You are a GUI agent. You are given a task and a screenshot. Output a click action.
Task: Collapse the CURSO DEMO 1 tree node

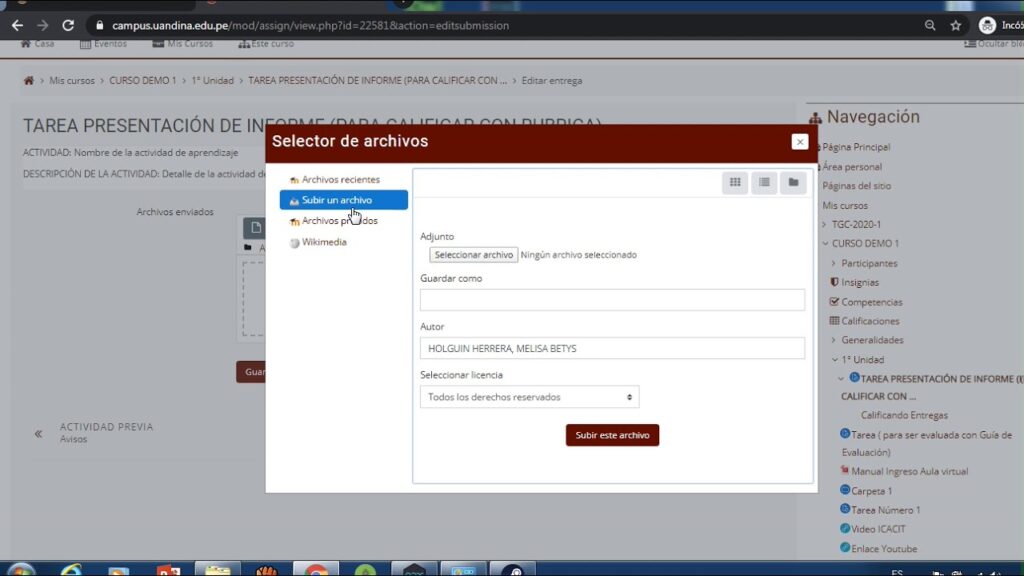825,244
